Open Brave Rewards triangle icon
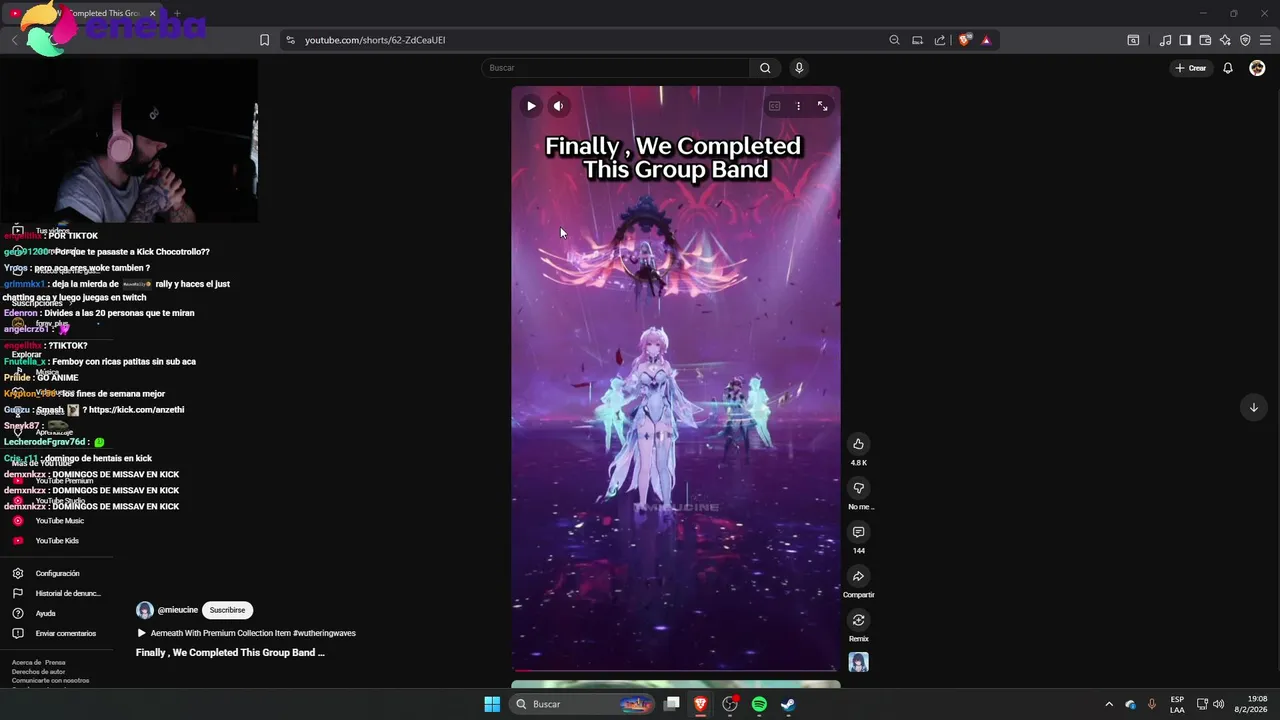Image resolution: width=1280 pixels, height=720 pixels. point(986,40)
